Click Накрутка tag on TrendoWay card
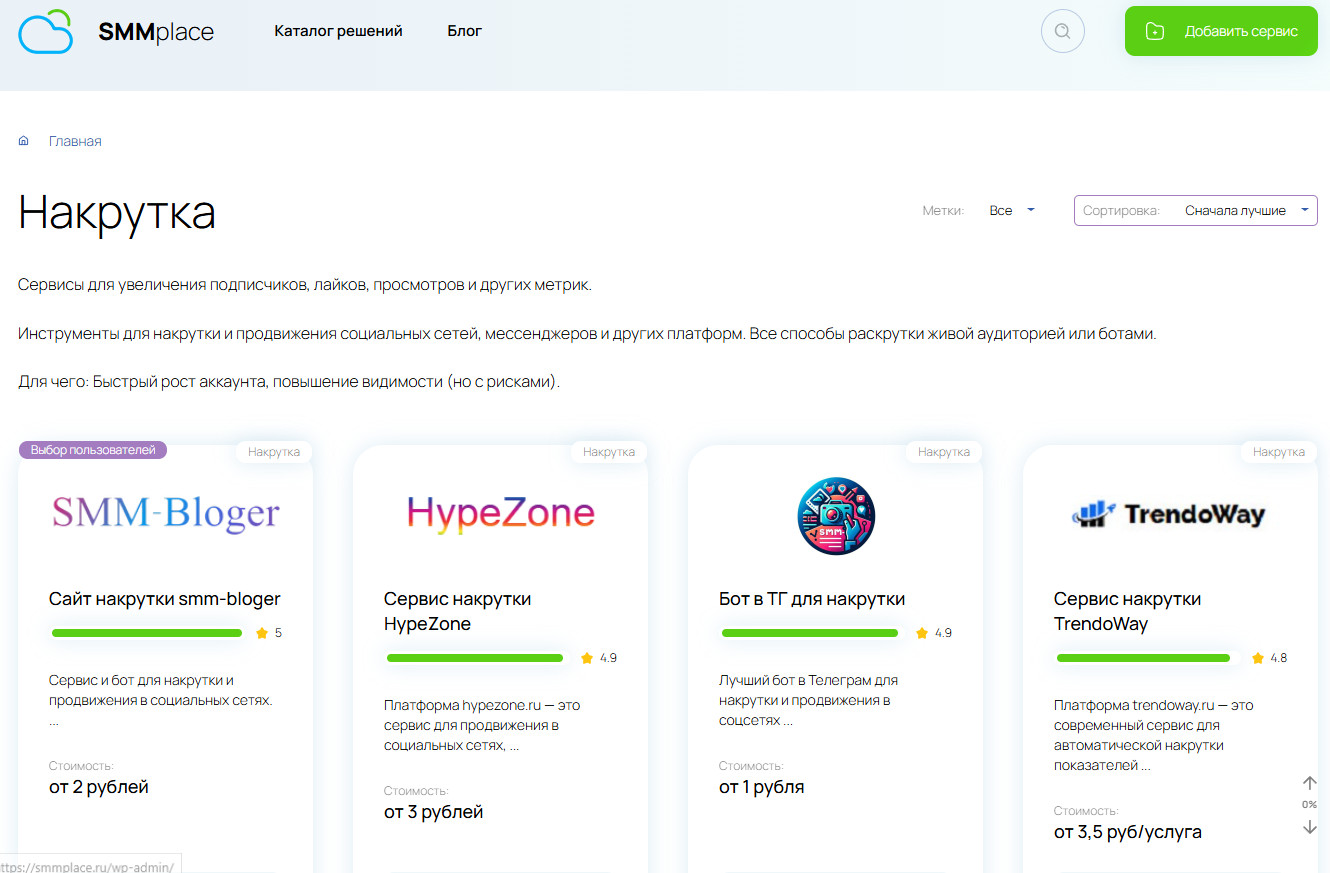This screenshot has height=873, width=1330. coord(1279,452)
